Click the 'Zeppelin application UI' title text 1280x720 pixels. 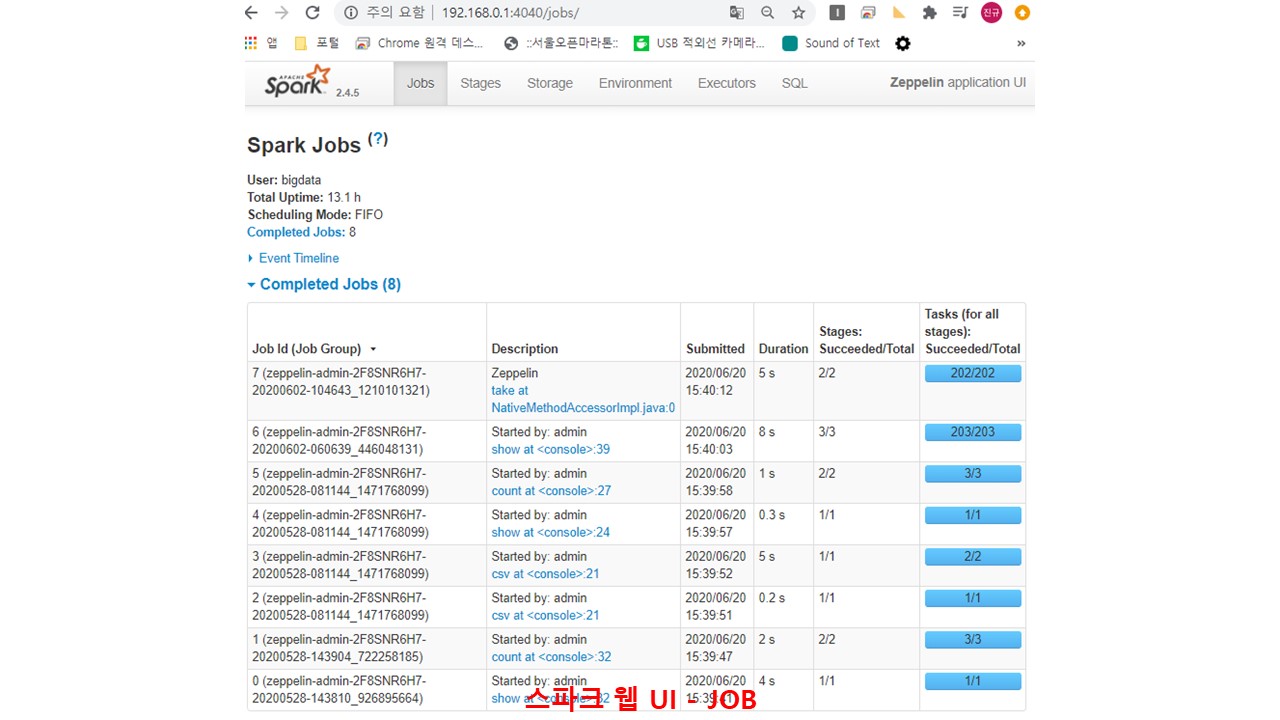point(958,83)
